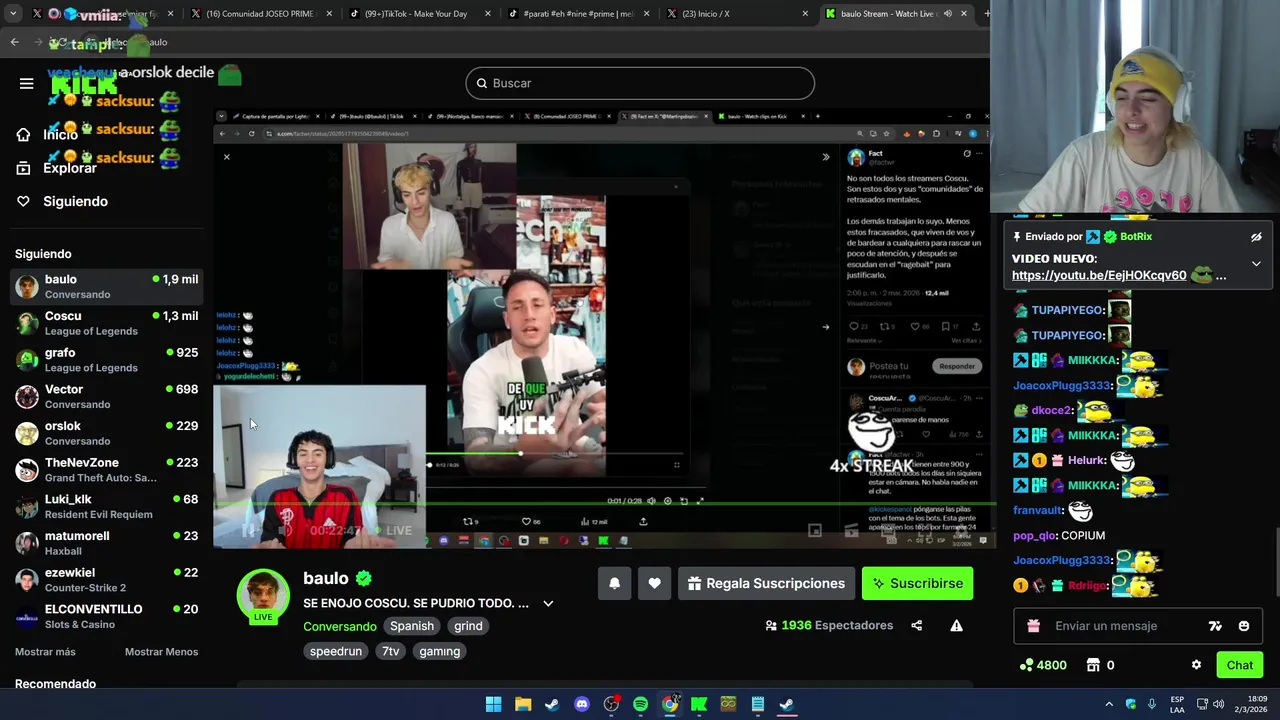
Task: Click the green Chat send button
Action: tap(1240, 665)
